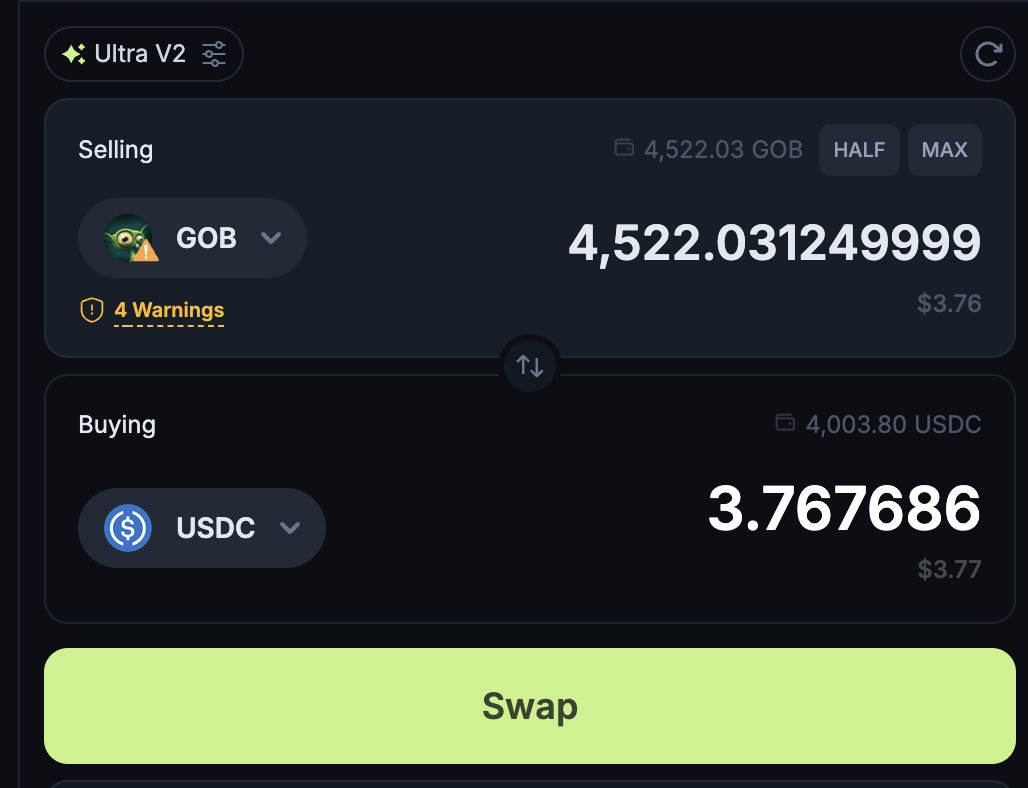This screenshot has height=788, width=1028.
Task: Click the warning shield icon
Action: (x=92, y=310)
